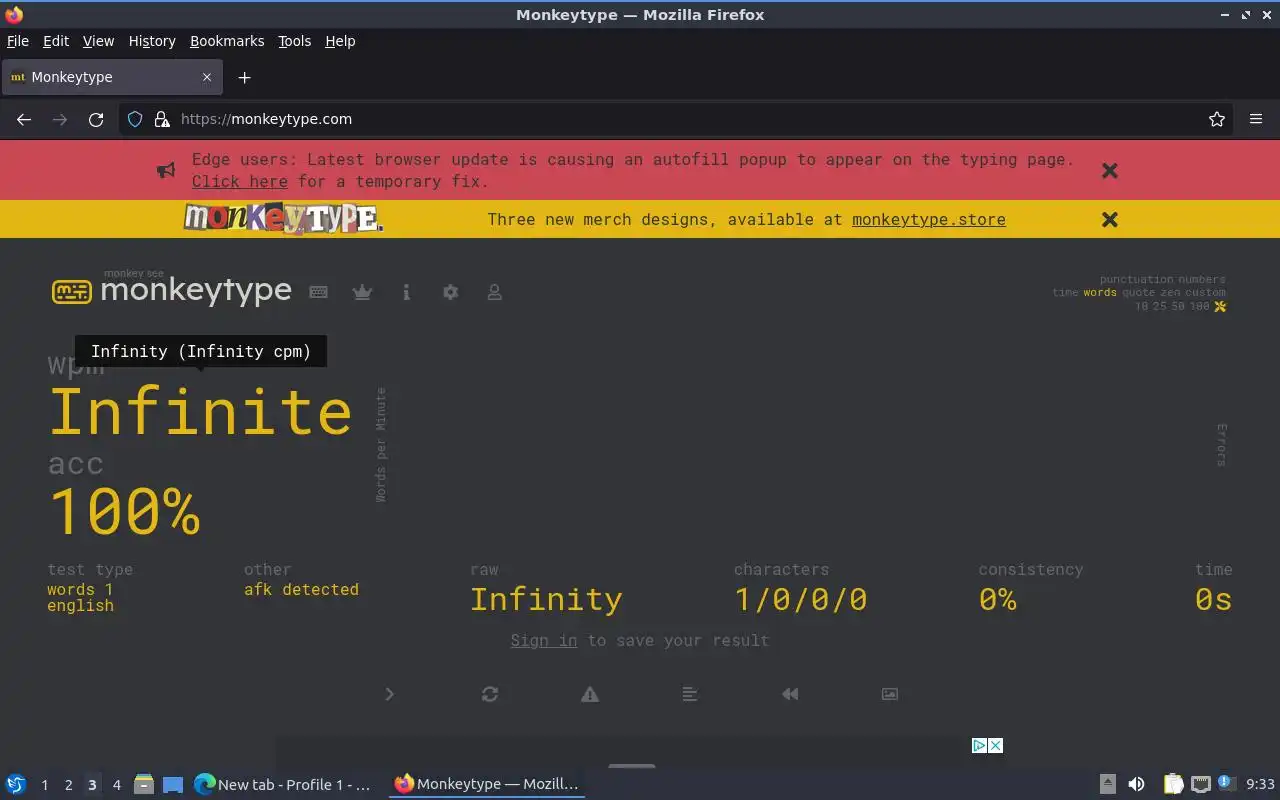This screenshot has width=1280, height=800.
Task: Open the file manager taskbar icon
Action: tap(144, 785)
